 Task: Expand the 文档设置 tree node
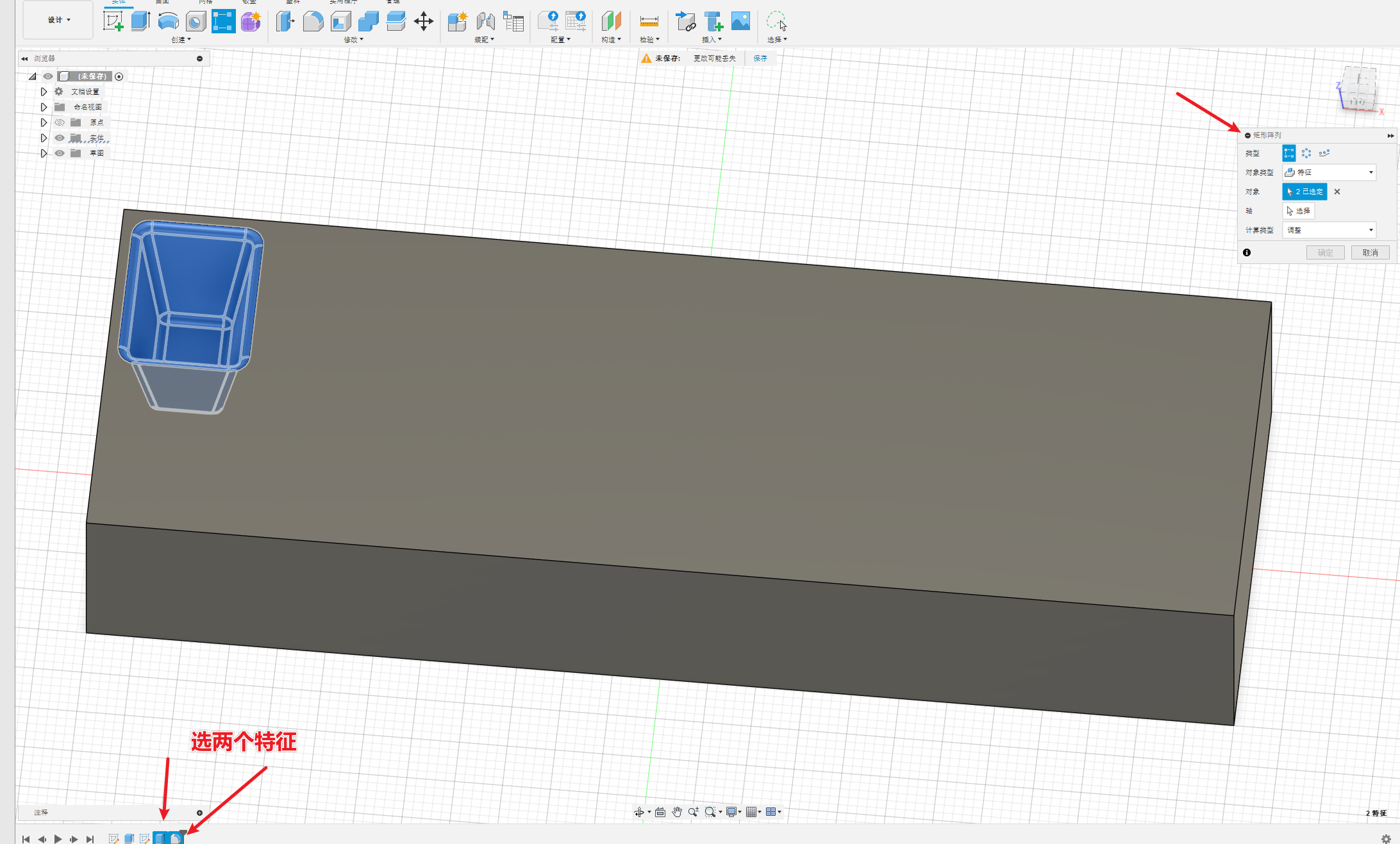44,92
